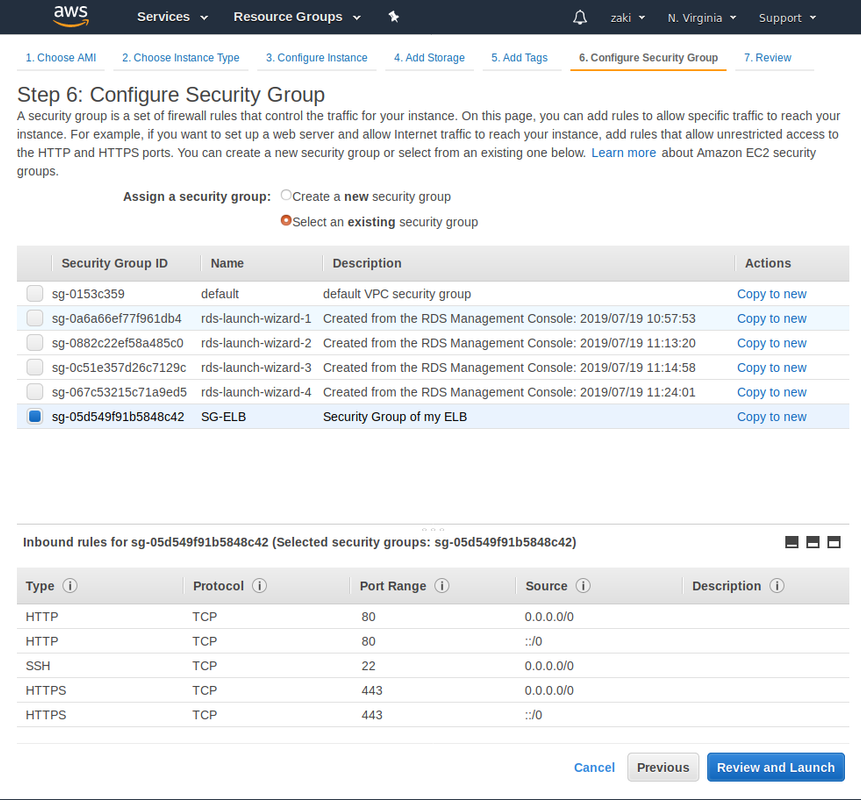The height and width of the screenshot is (800, 861).
Task: Open the pinned shortcuts pin icon
Action: click(x=393, y=16)
